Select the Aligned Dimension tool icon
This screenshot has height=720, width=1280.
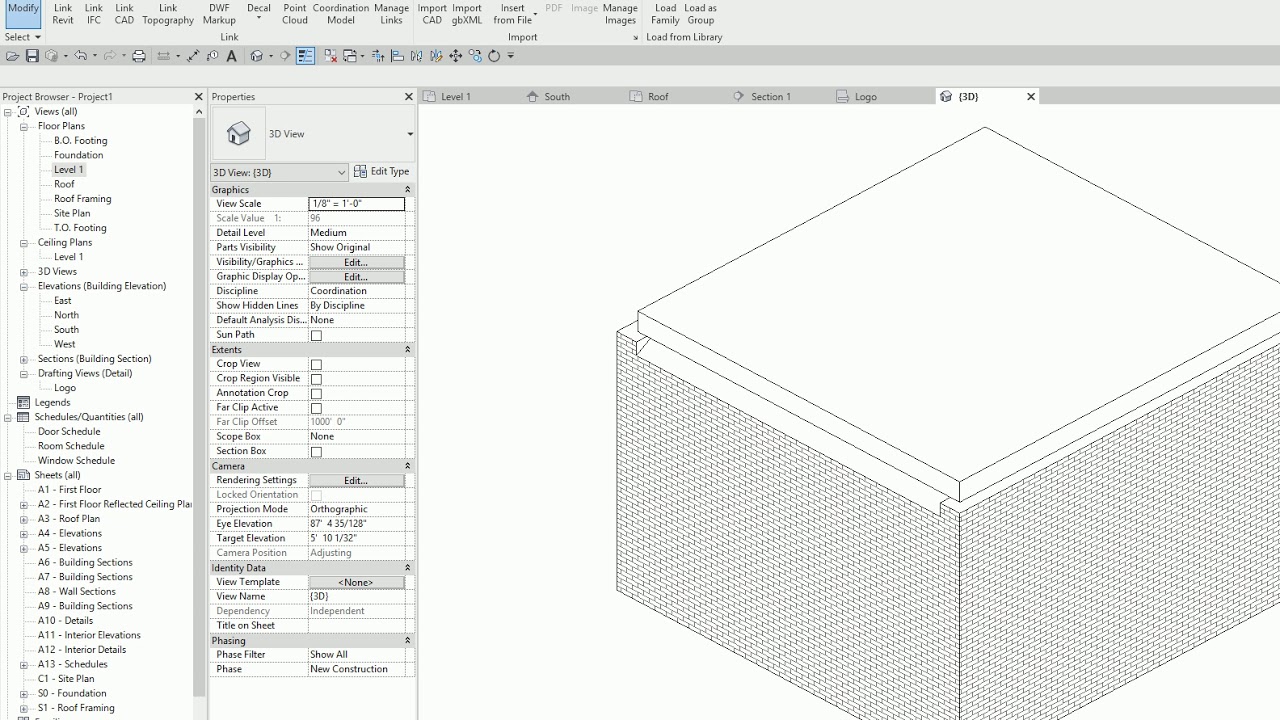194,56
